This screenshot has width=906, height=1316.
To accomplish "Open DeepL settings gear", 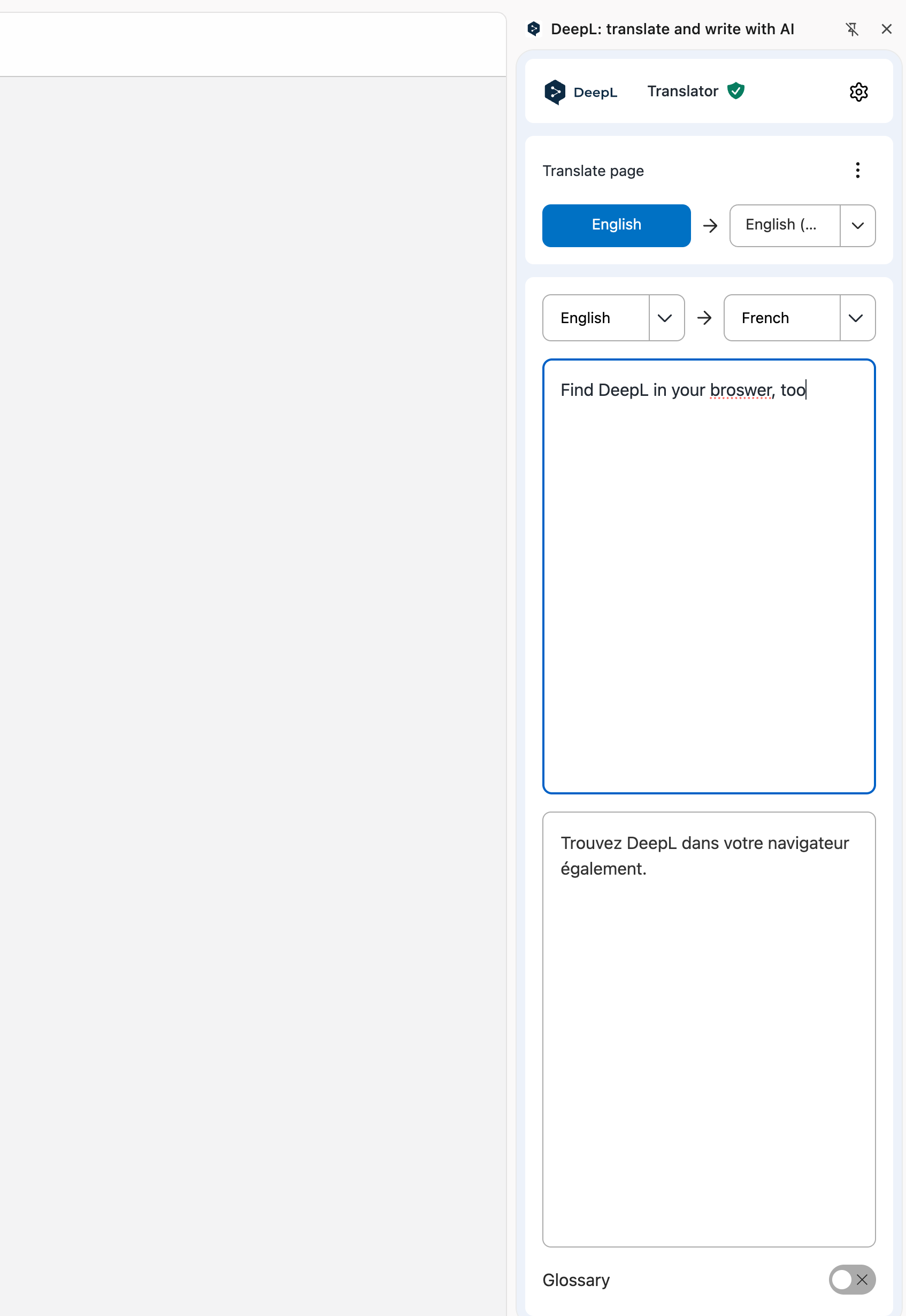I will click(x=858, y=92).
